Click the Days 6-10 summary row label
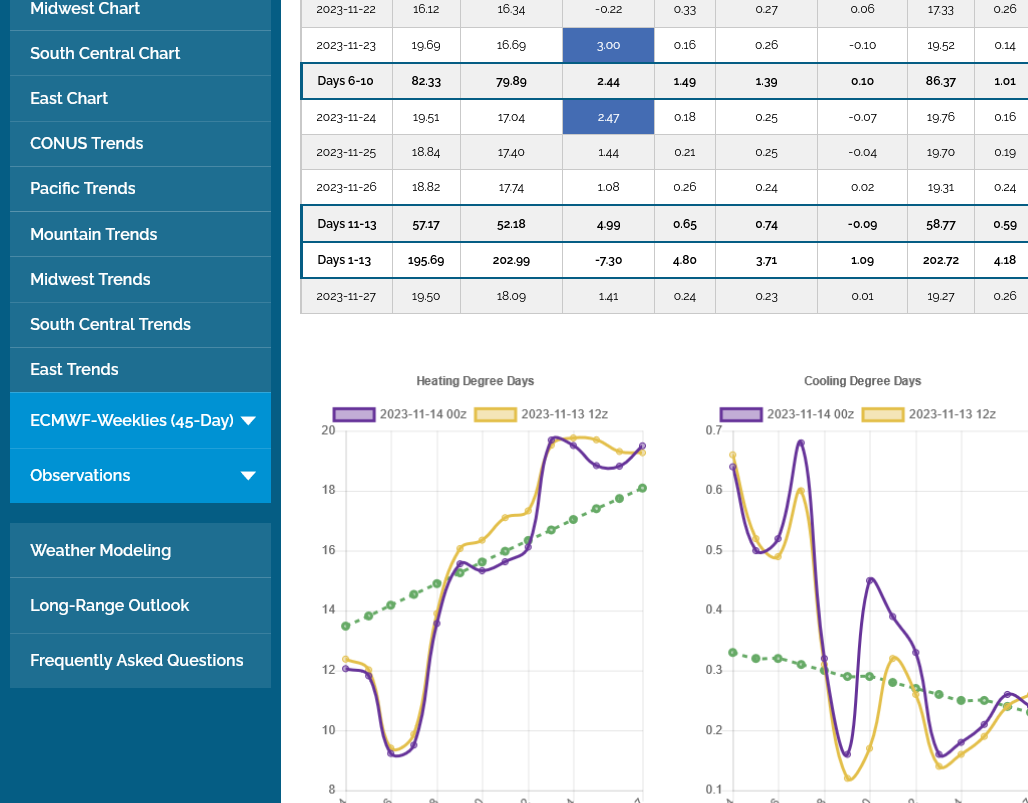 click(345, 81)
